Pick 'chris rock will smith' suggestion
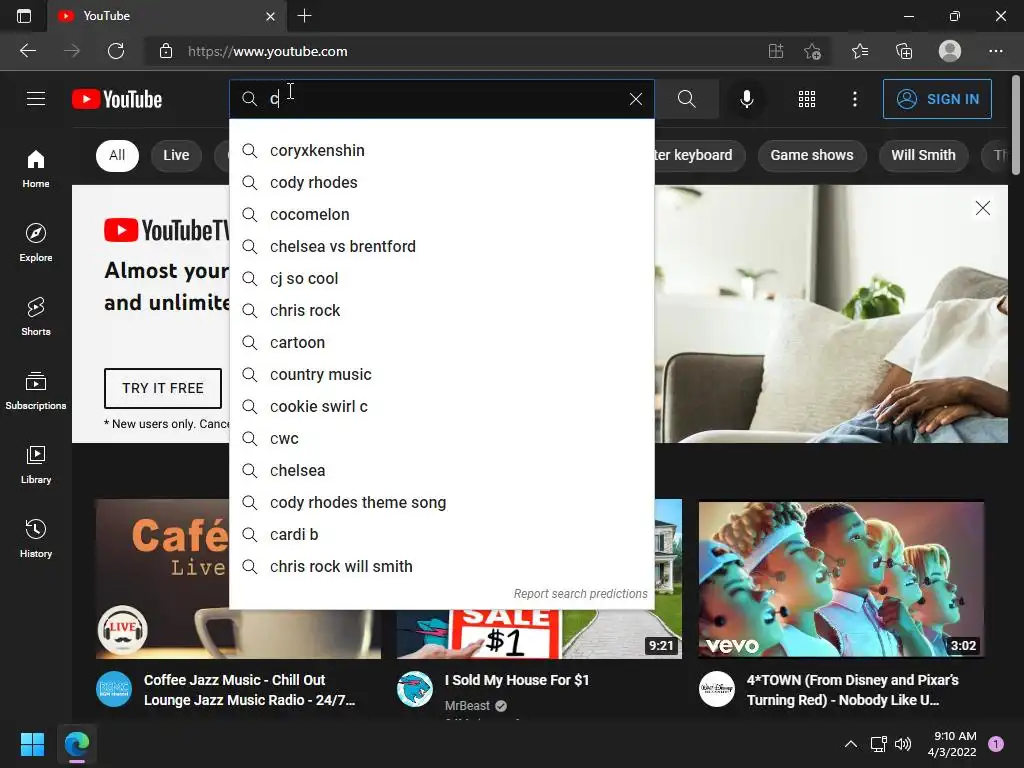The height and width of the screenshot is (768, 1024). tap(441, 567)
